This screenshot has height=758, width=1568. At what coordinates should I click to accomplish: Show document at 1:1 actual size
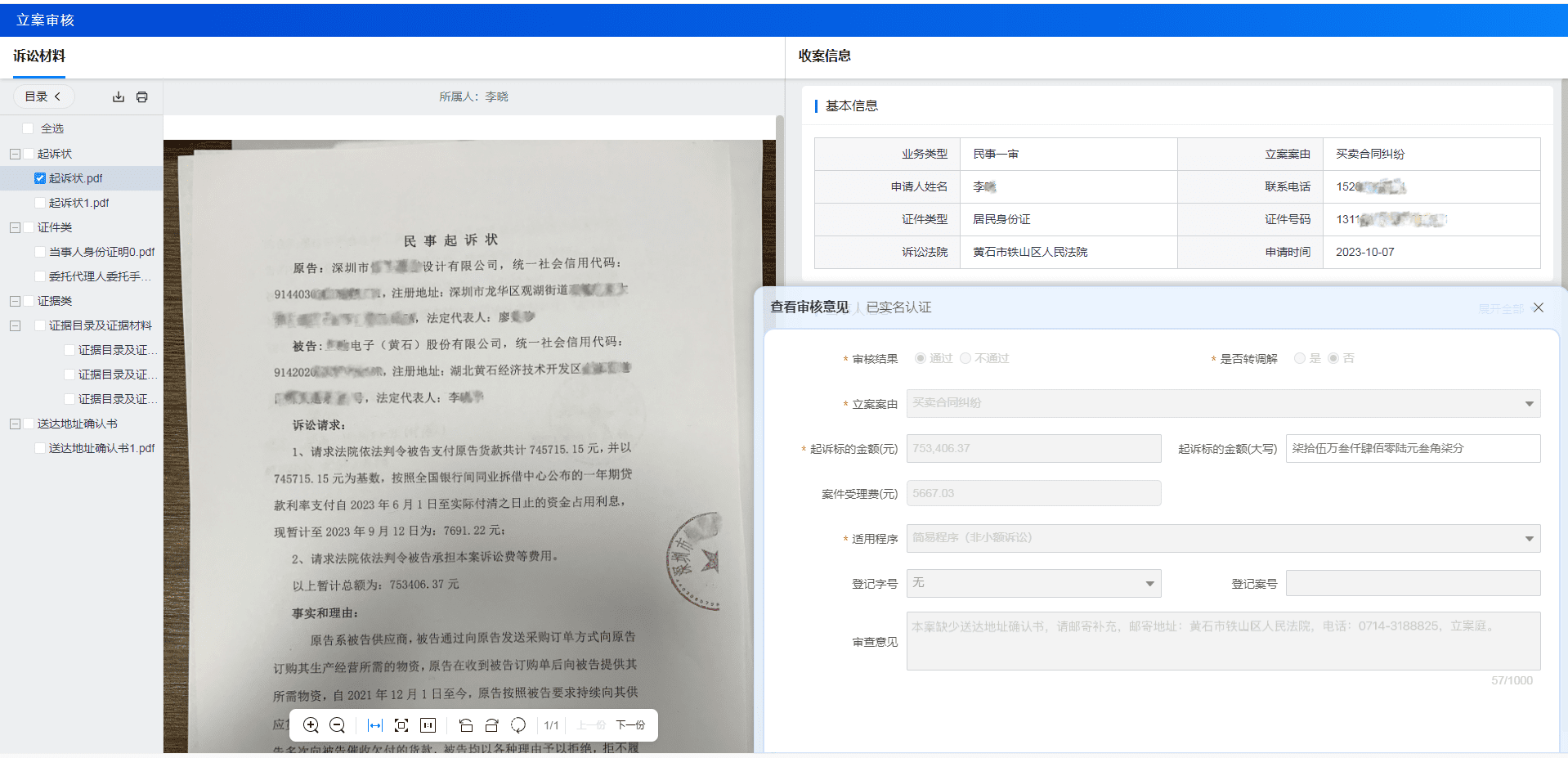tap(428, 725)
